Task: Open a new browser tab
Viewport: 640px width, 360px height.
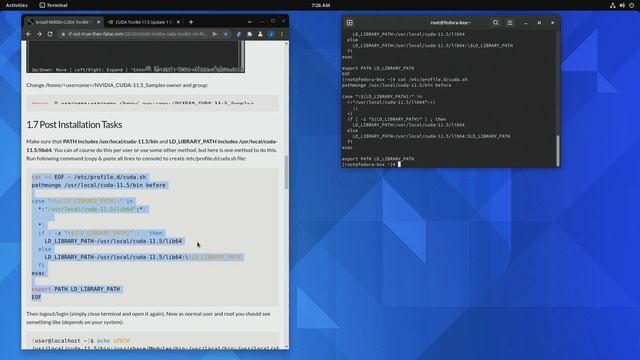Action: pyautogui.click(x=191, y=22)
